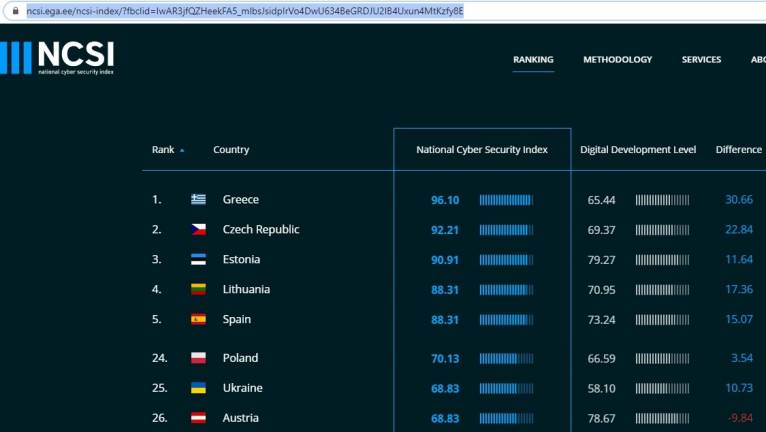766x432 pixels.
Task: Open the RANKING menu item
Action: pyautogui.click(x=533, y=60)
